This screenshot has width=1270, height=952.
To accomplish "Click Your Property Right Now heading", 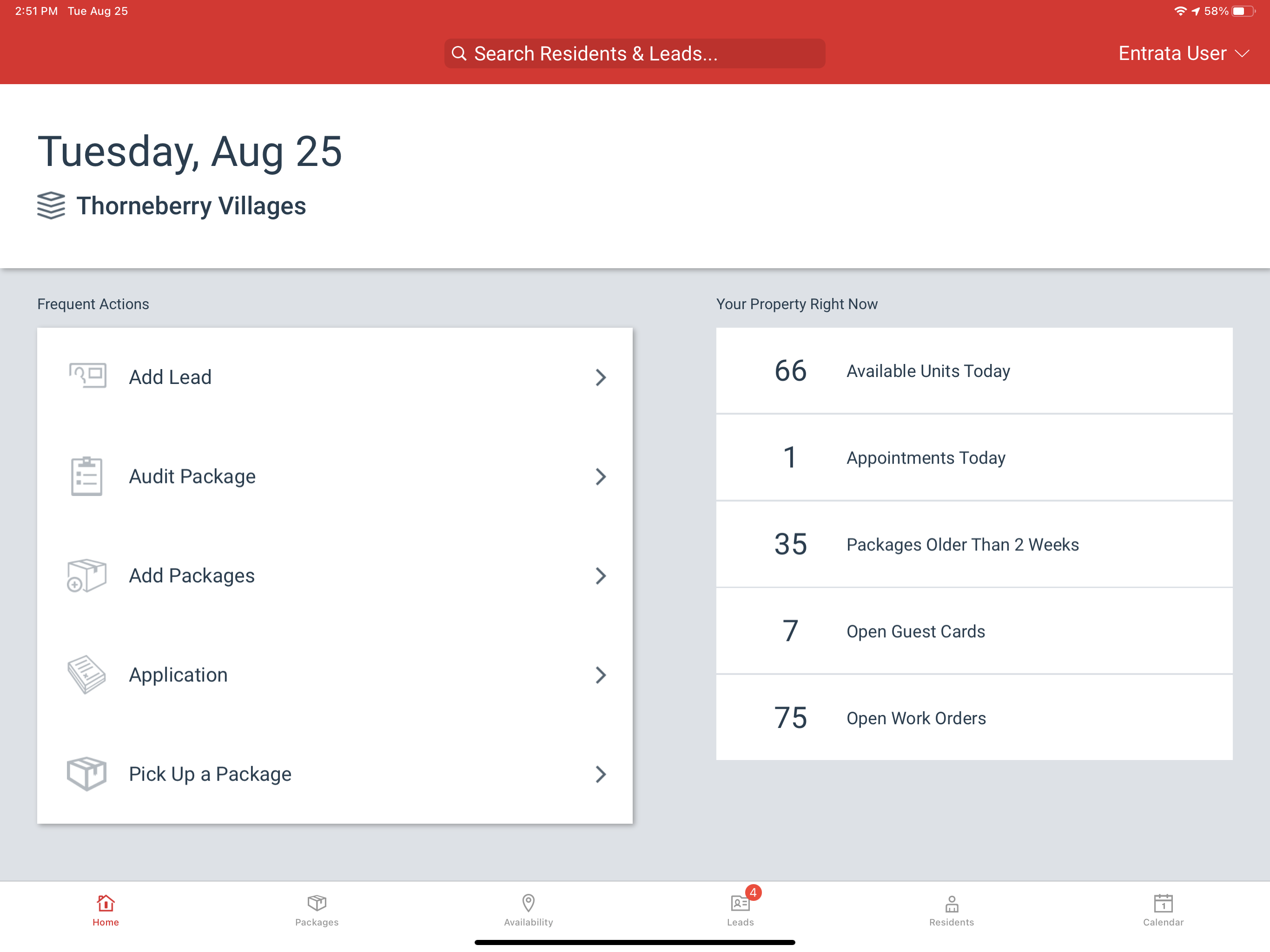I will coord(797,304).
